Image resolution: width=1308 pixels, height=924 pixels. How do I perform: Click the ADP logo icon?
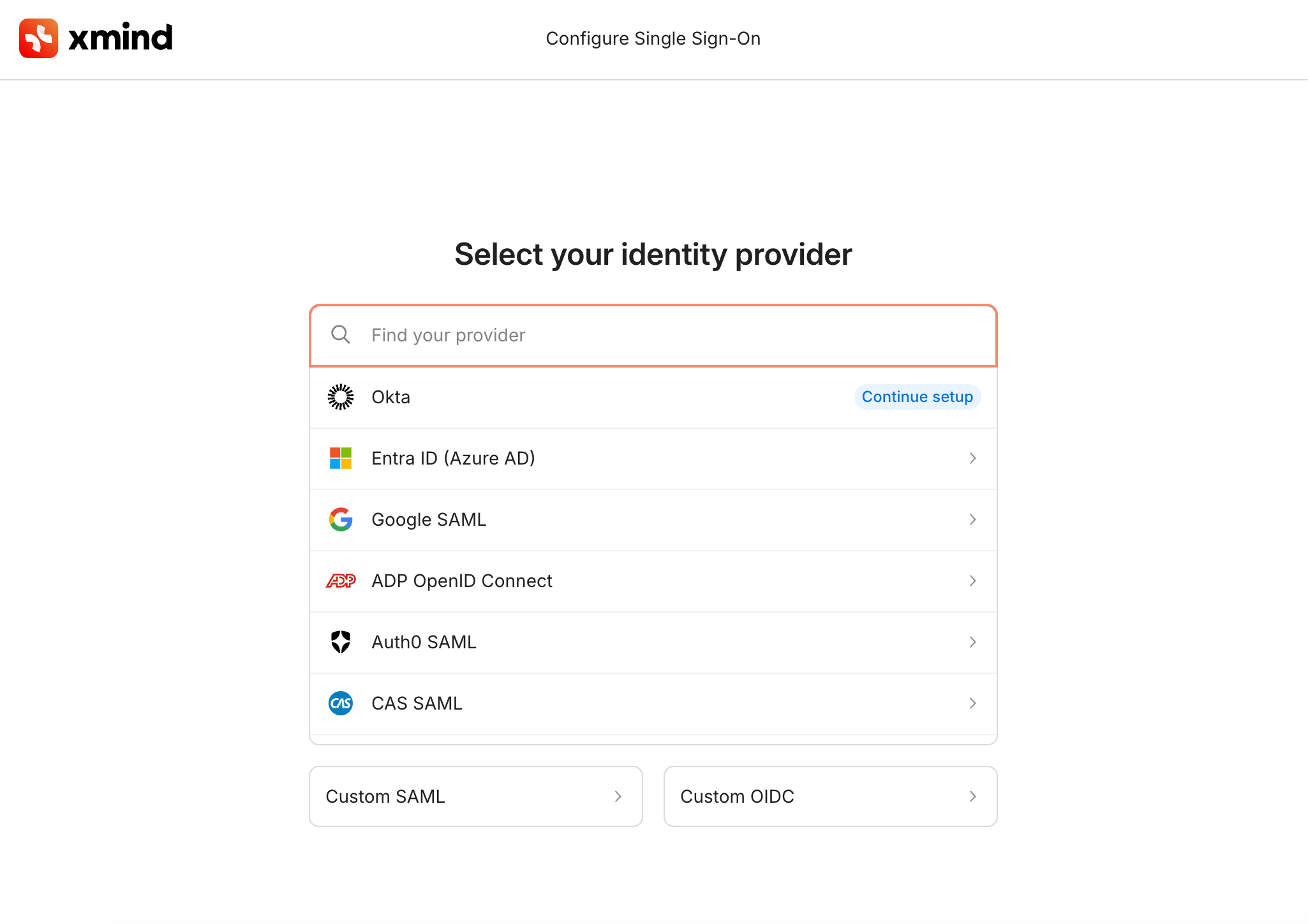click(x=341, y=581)
